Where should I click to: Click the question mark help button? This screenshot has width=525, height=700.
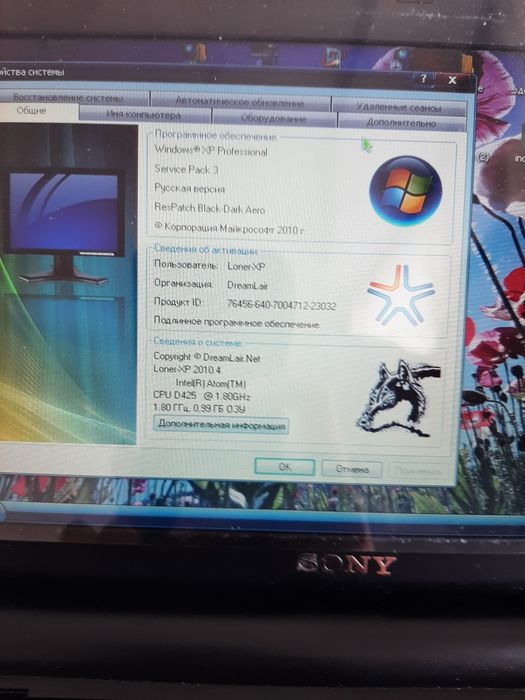click(x=423, y=79)
